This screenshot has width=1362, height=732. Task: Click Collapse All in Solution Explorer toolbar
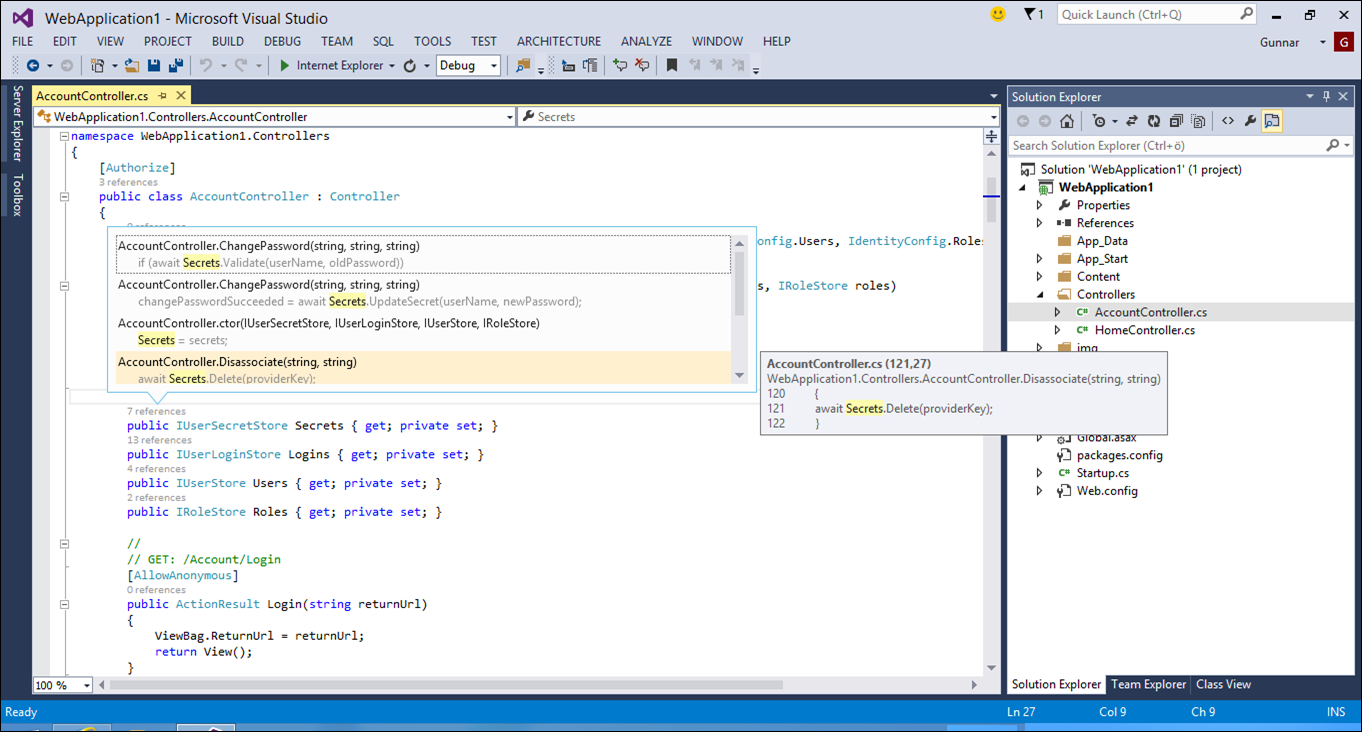1175,121
